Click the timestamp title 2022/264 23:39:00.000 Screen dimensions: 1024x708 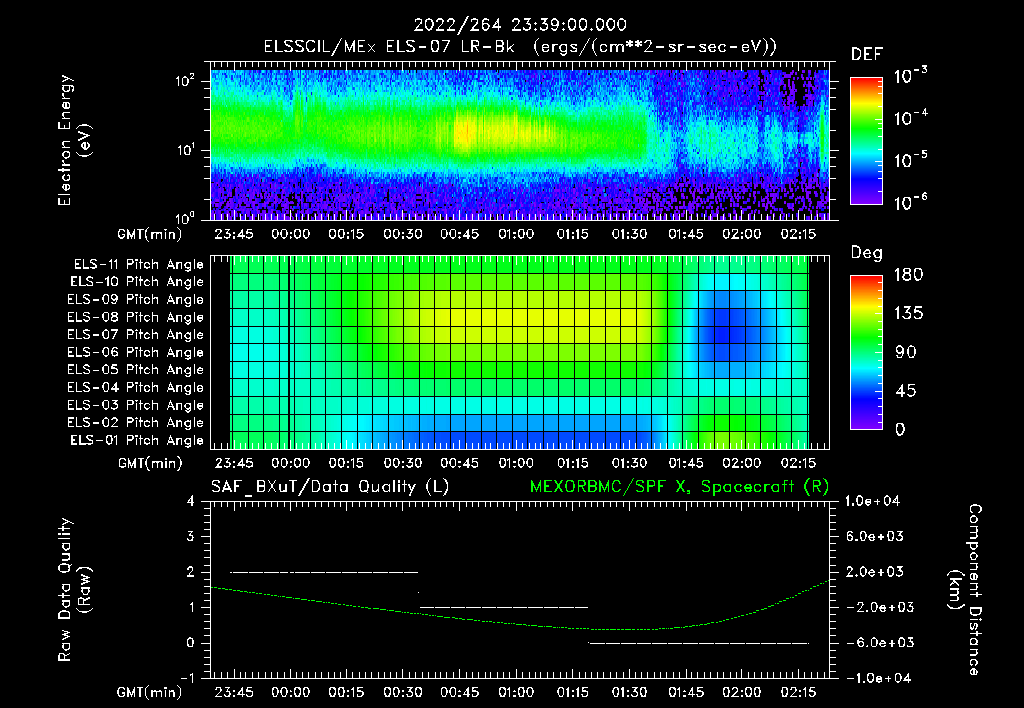click(x=520, y=25)
